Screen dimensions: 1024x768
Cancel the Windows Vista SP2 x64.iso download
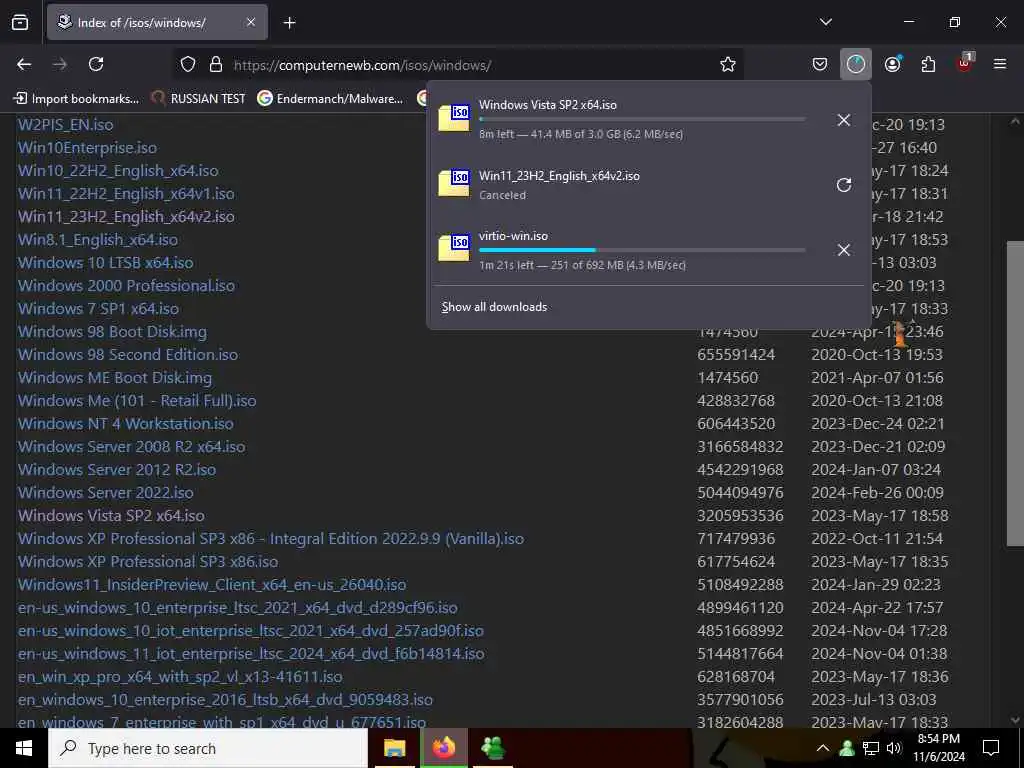pyautogui.click(x=843, y=120)
